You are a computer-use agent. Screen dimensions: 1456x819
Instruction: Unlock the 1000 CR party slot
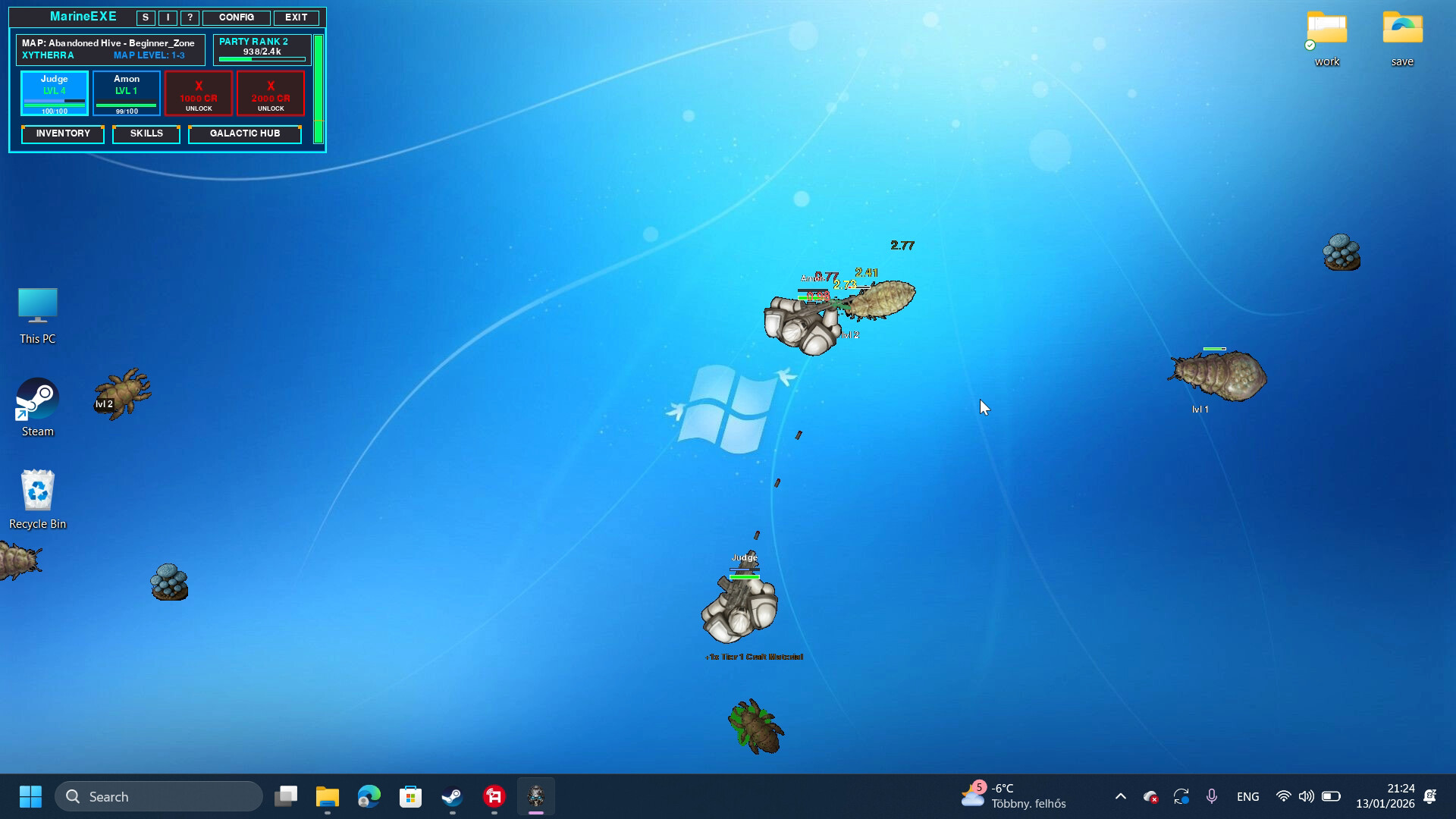click(198, 93)
